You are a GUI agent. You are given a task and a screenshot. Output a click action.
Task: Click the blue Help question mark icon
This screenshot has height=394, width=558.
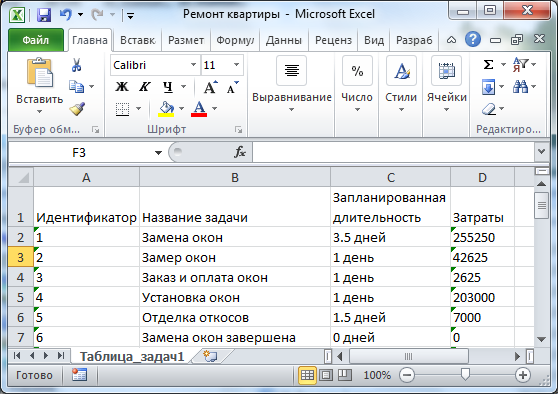[473, 40]
